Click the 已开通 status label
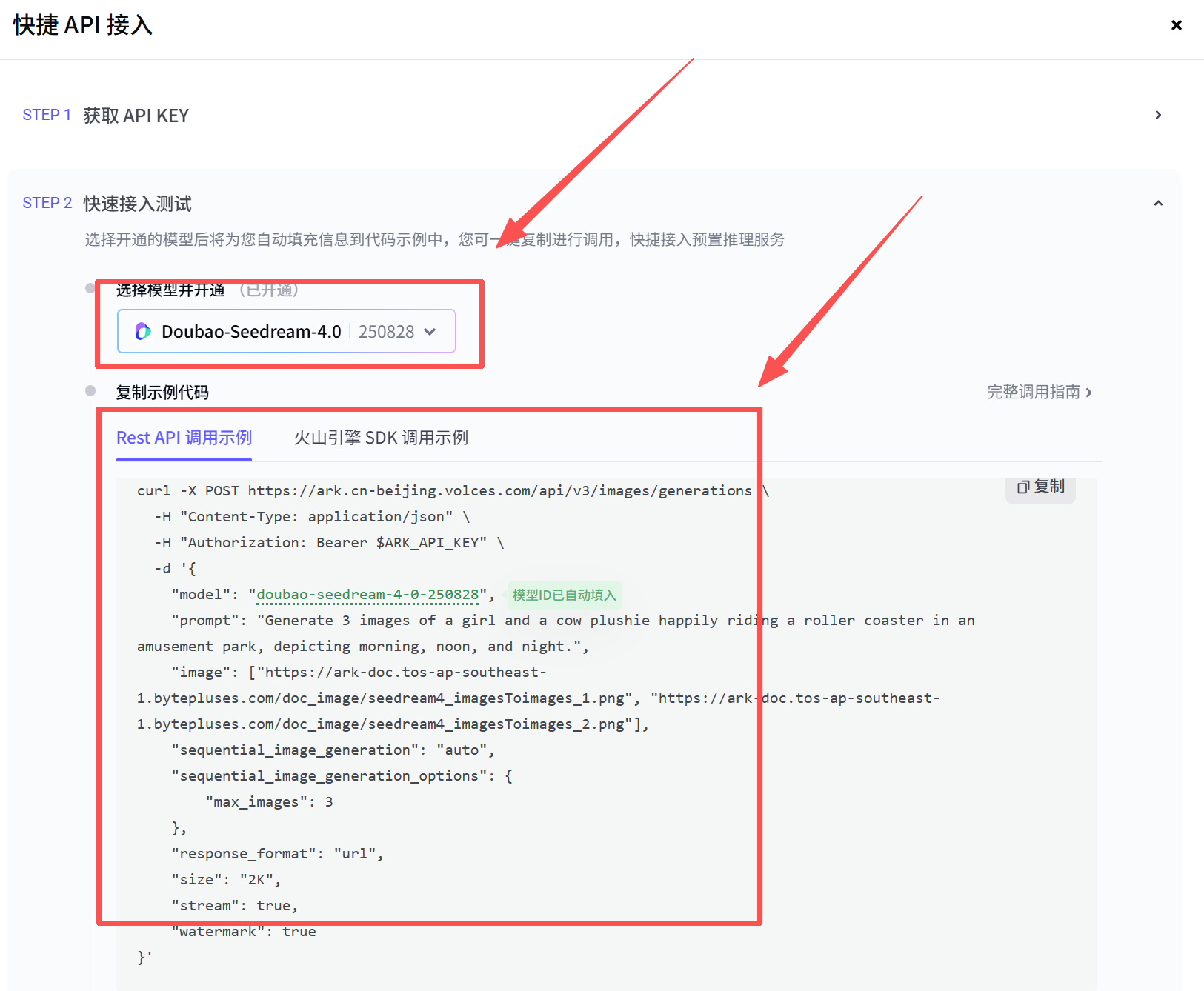The height and width of the screenshot is (991, 1204). tap(269, 290)
